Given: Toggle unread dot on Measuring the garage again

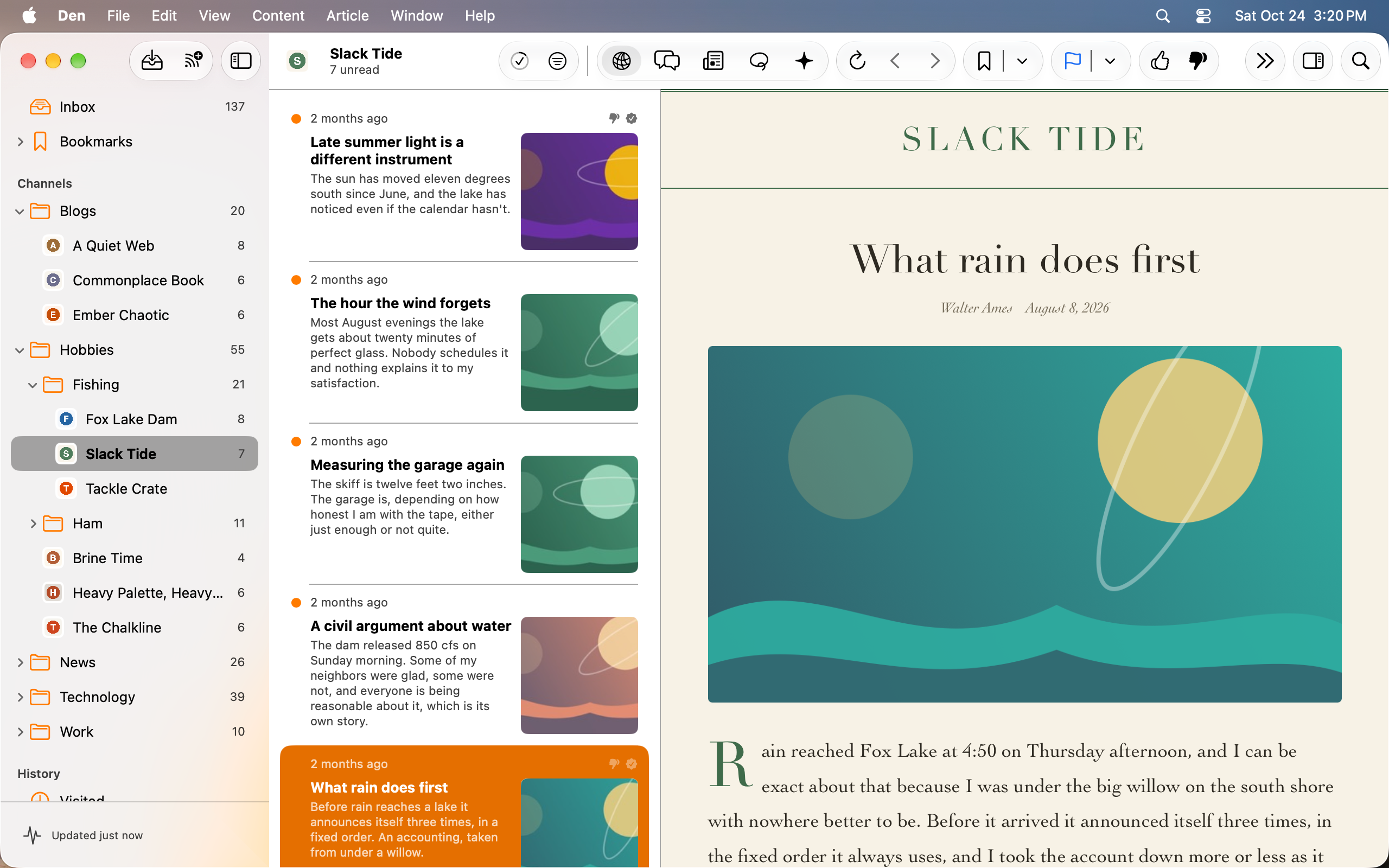Looking at the screenshot, I should [x=296, y=442].
